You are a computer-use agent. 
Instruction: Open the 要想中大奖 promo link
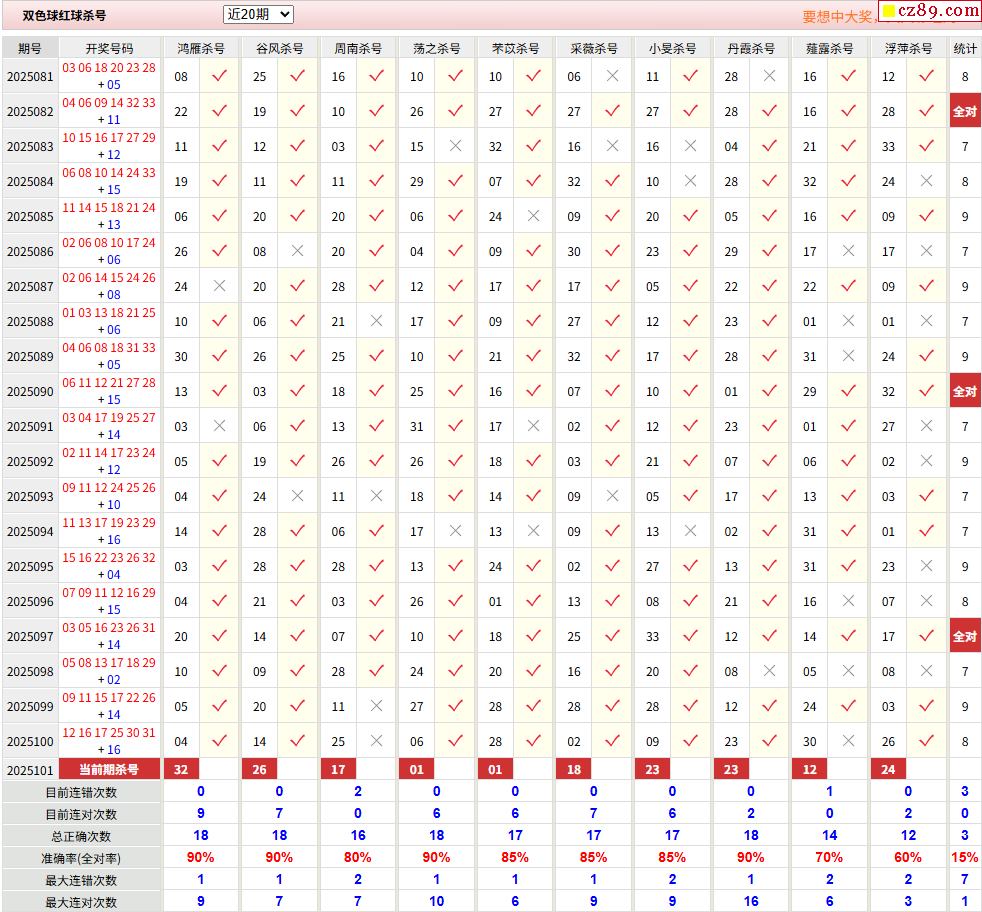click(x=838, y=17)
